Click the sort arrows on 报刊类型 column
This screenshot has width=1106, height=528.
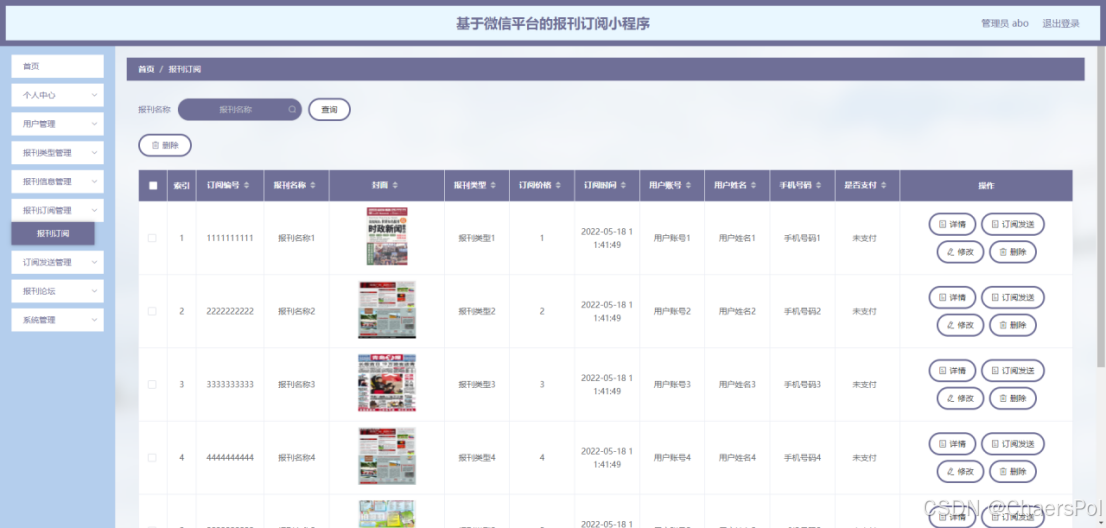493,185
